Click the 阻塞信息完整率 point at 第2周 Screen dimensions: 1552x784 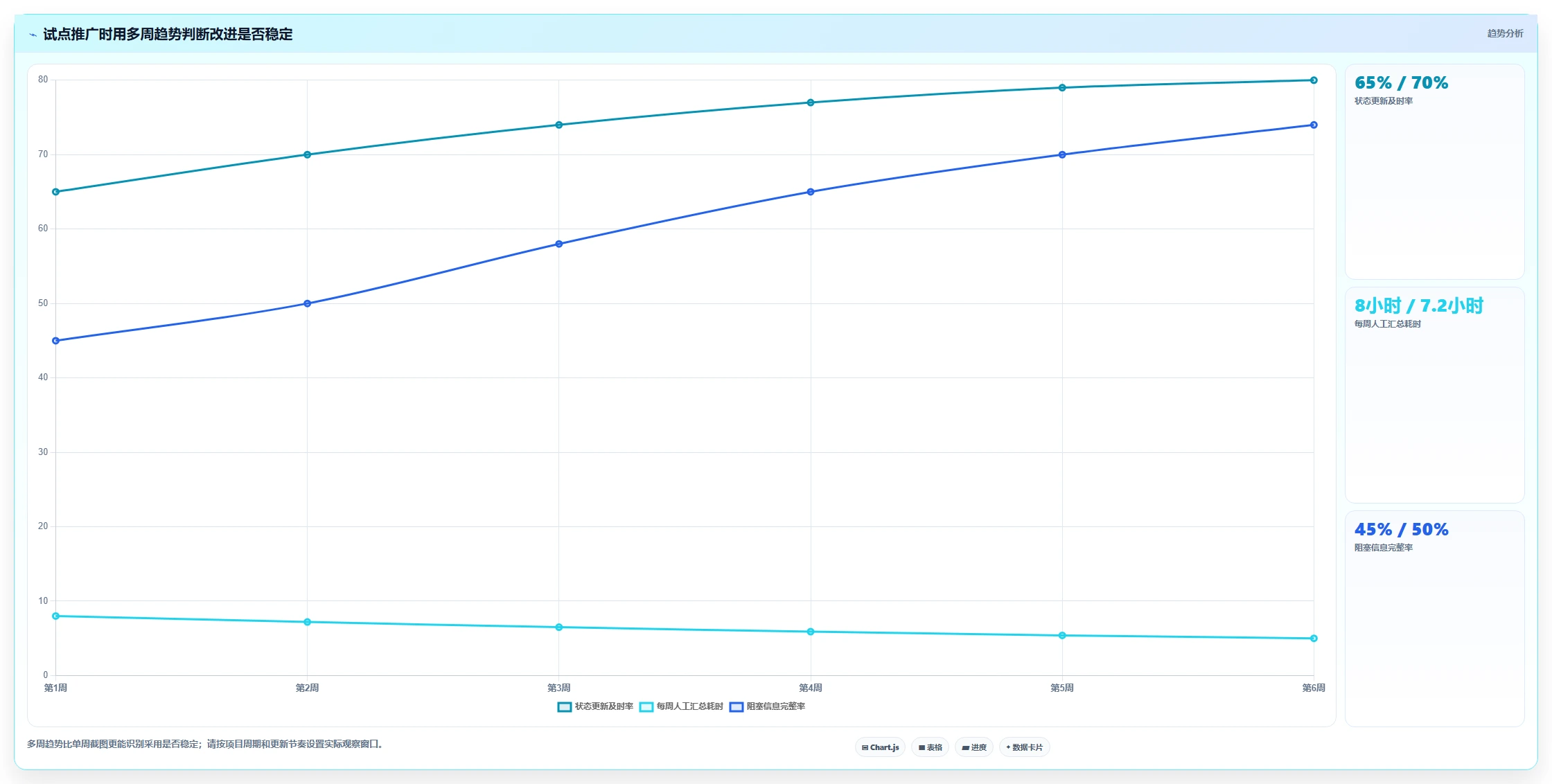(x=308, y=303)
